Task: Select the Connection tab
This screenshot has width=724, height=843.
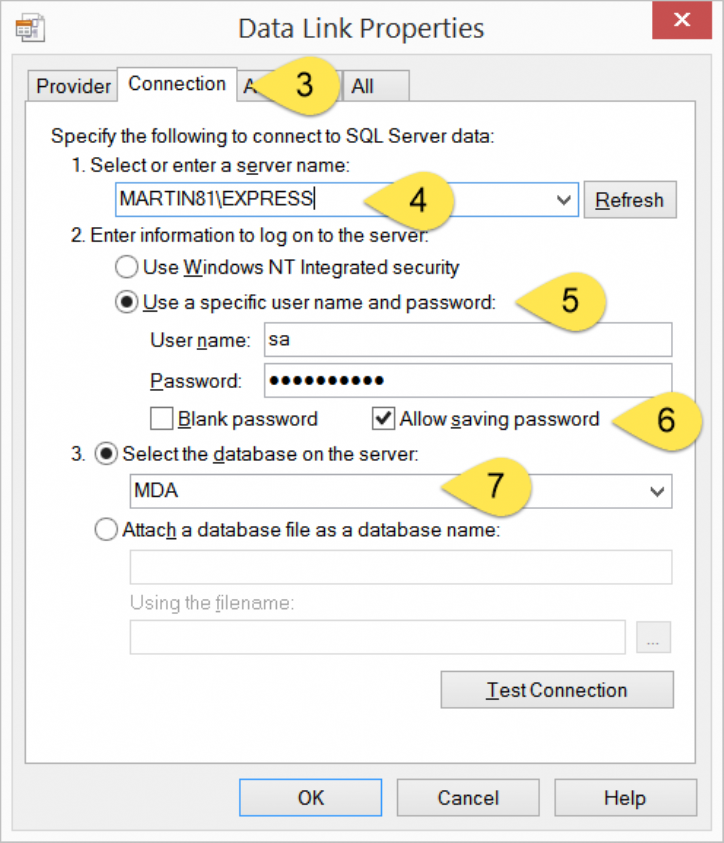Action: [x=177, y=84]
